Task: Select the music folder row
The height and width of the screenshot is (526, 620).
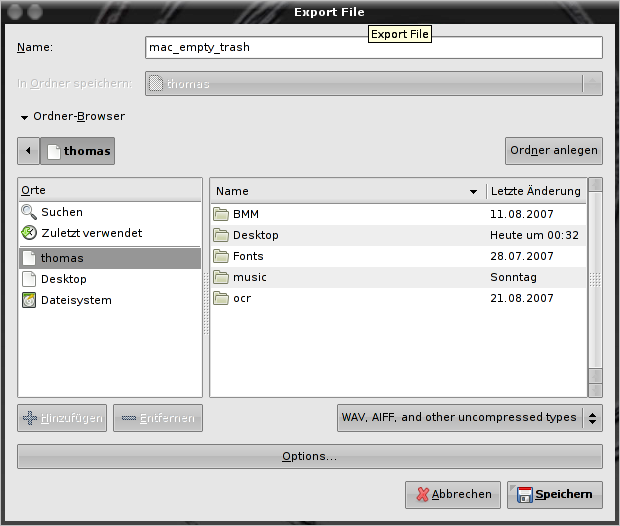Action: [398, 277]
